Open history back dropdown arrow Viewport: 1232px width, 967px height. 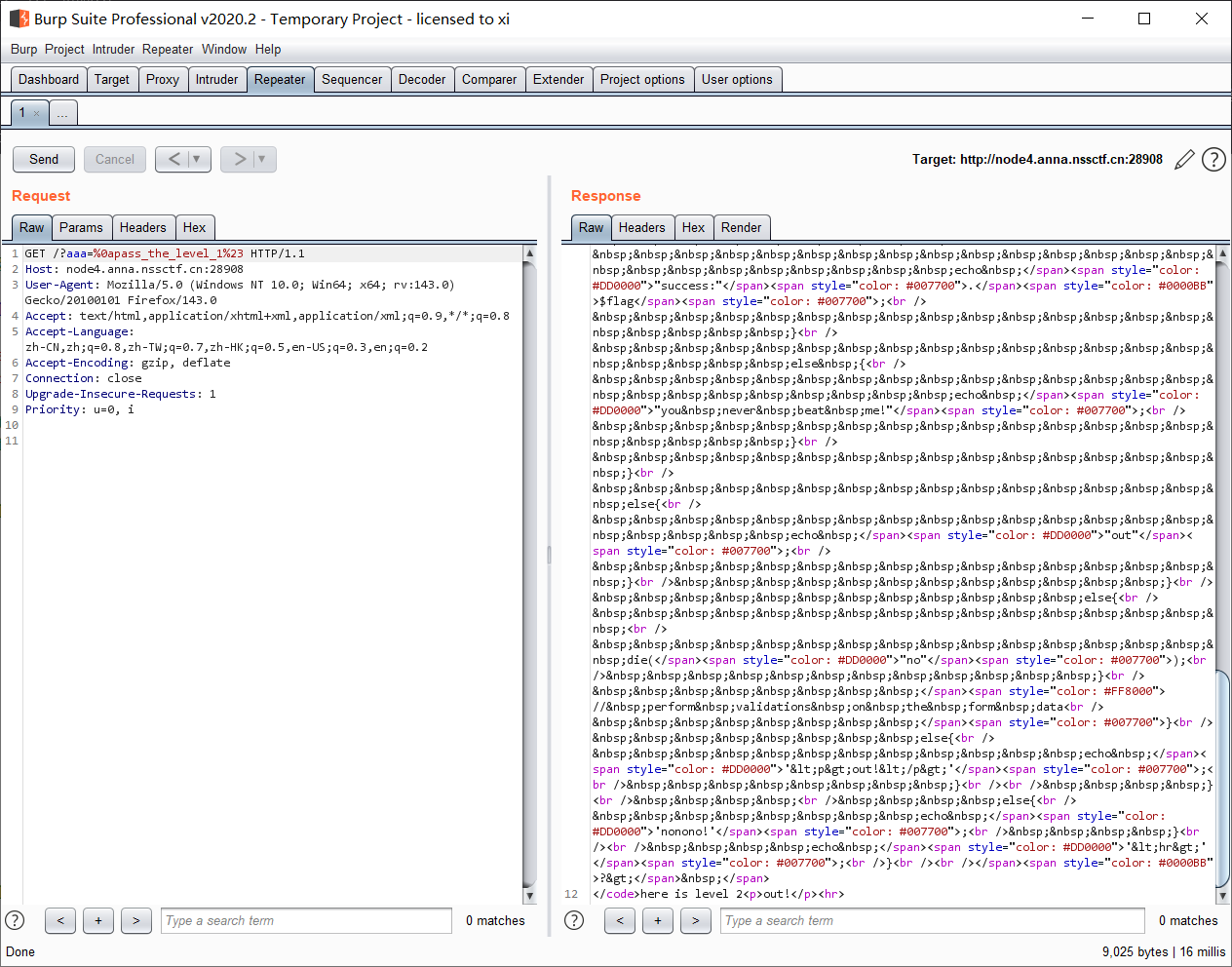pos(196,159)
